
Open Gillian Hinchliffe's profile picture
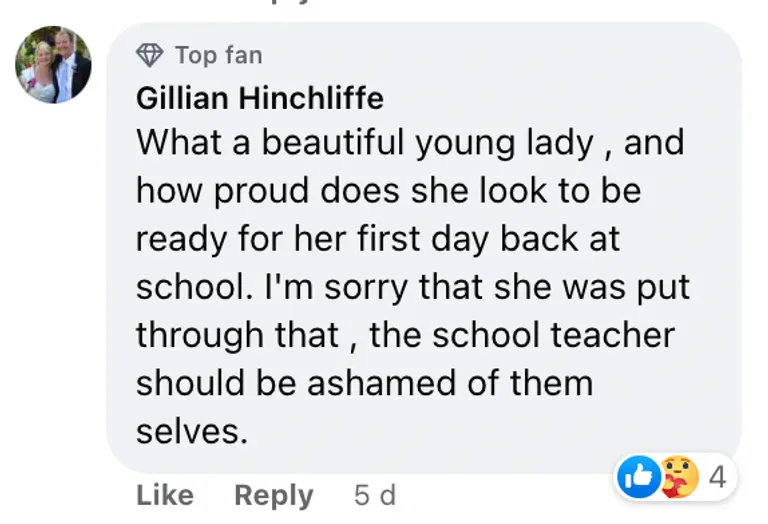(x=53, y=65)
